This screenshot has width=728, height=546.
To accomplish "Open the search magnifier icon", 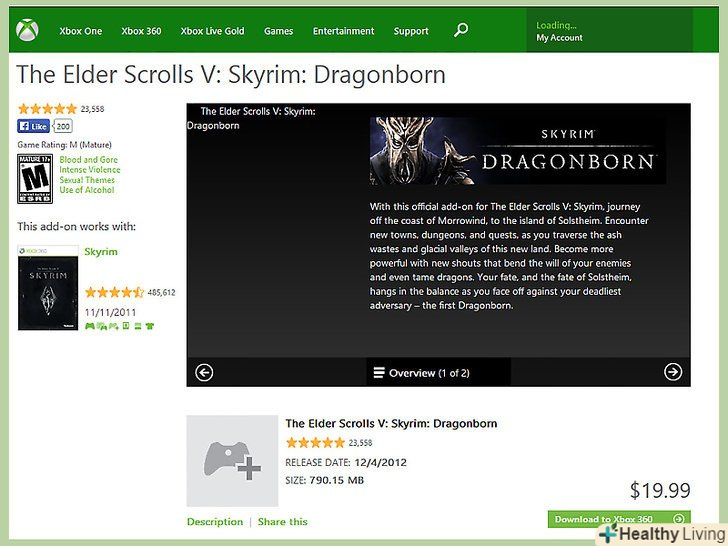I will (461, 30).
